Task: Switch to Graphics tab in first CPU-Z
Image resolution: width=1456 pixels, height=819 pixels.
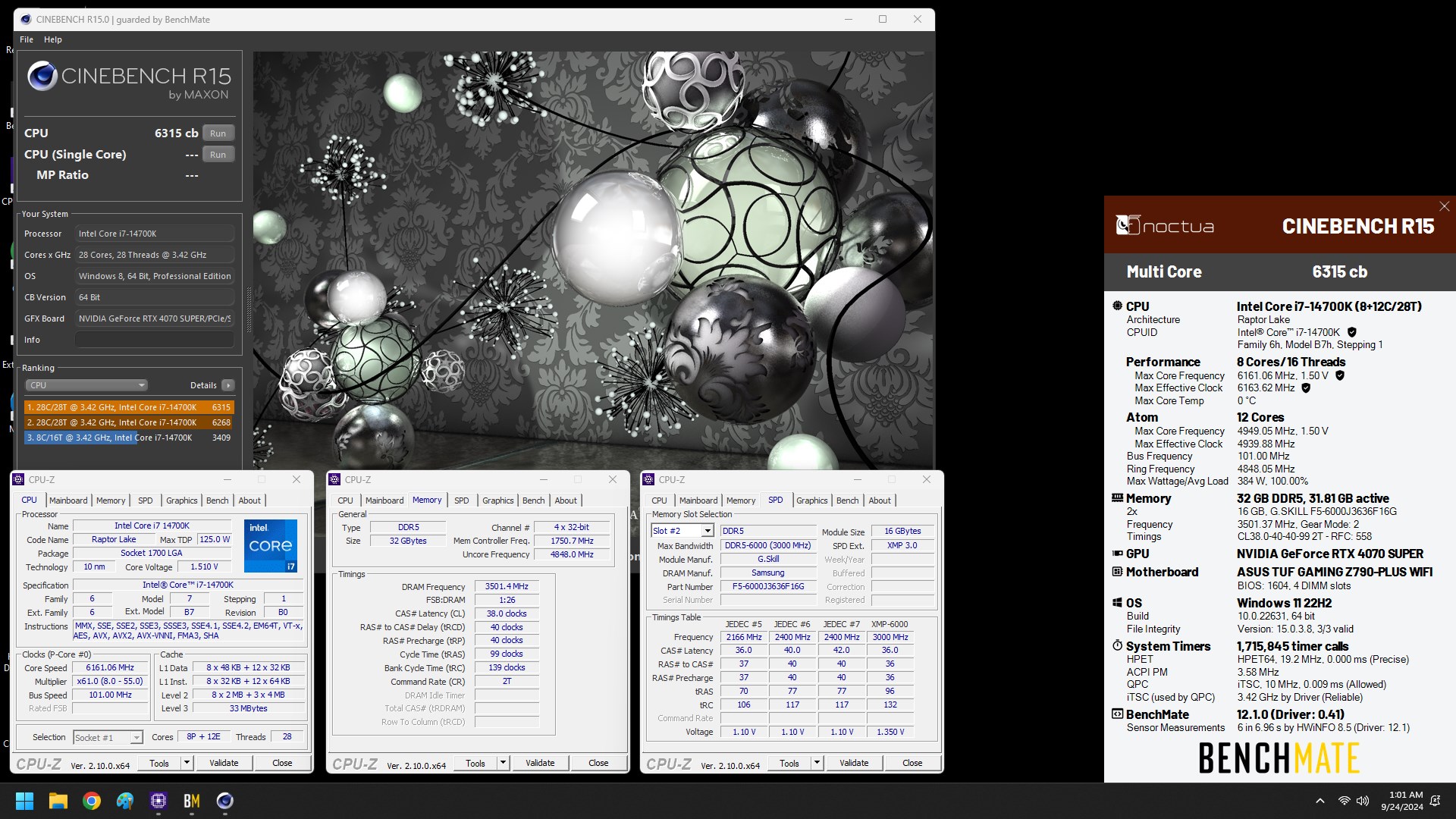Action: coord(182,500)
